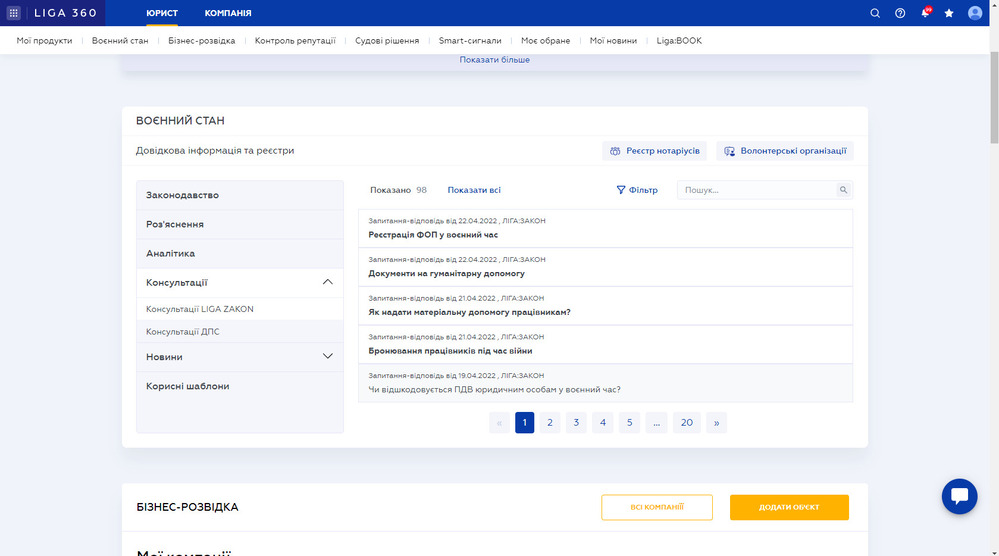This screenshot has width=999, height=556.
Task: Go to page 5
Action: (629, 423)
